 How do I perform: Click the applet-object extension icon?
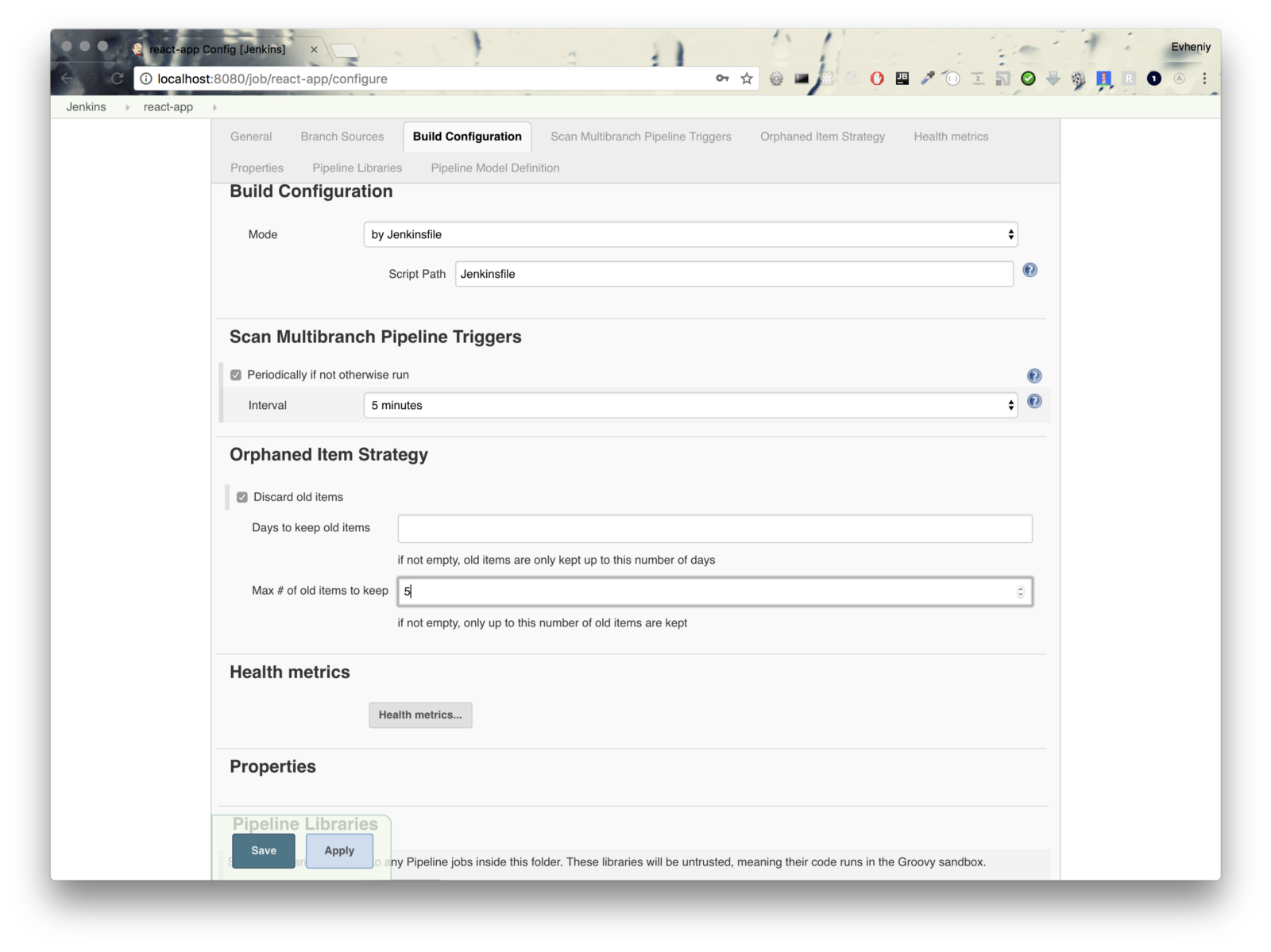point(978,79)
